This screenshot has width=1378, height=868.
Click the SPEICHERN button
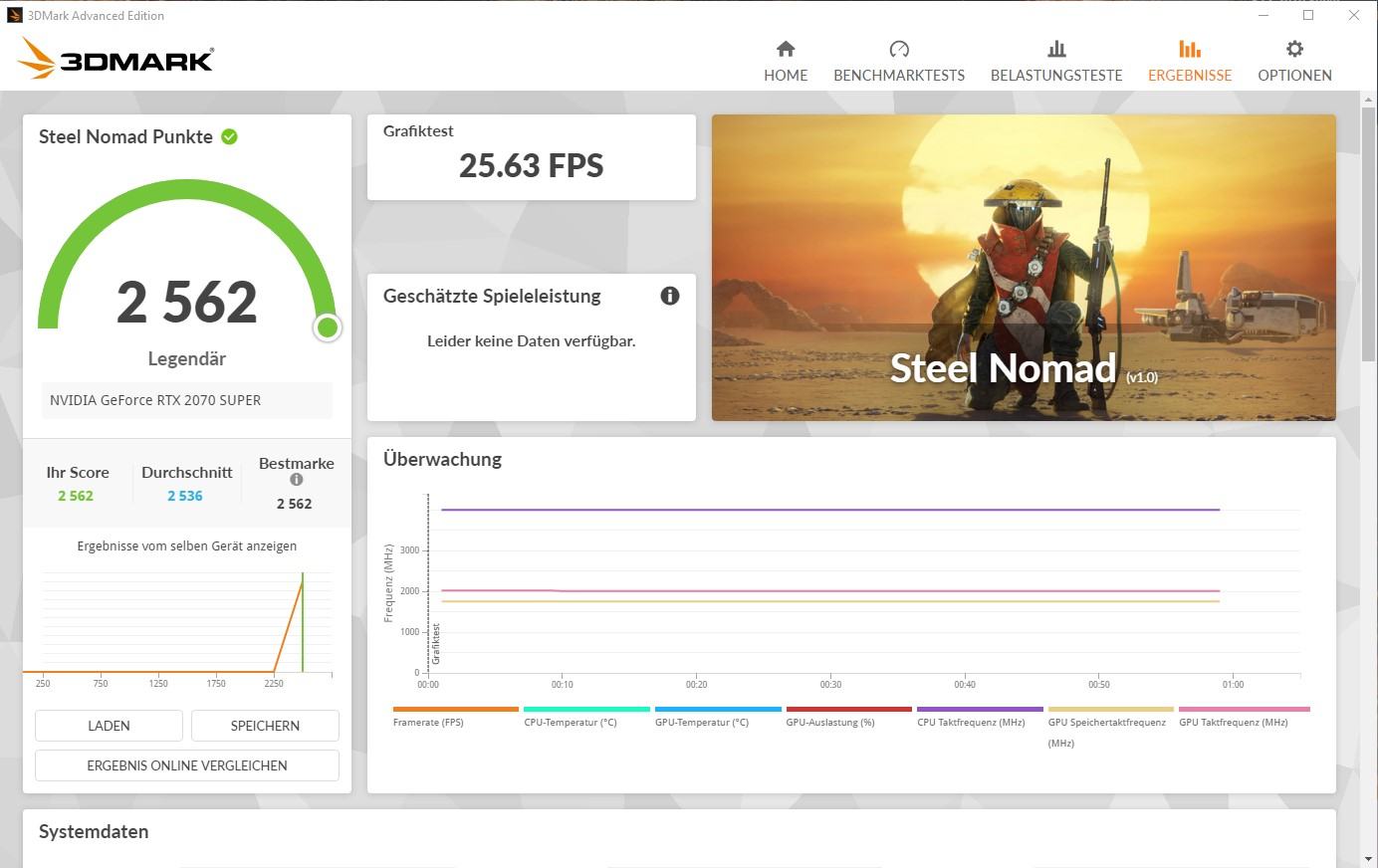coord(265,726)
